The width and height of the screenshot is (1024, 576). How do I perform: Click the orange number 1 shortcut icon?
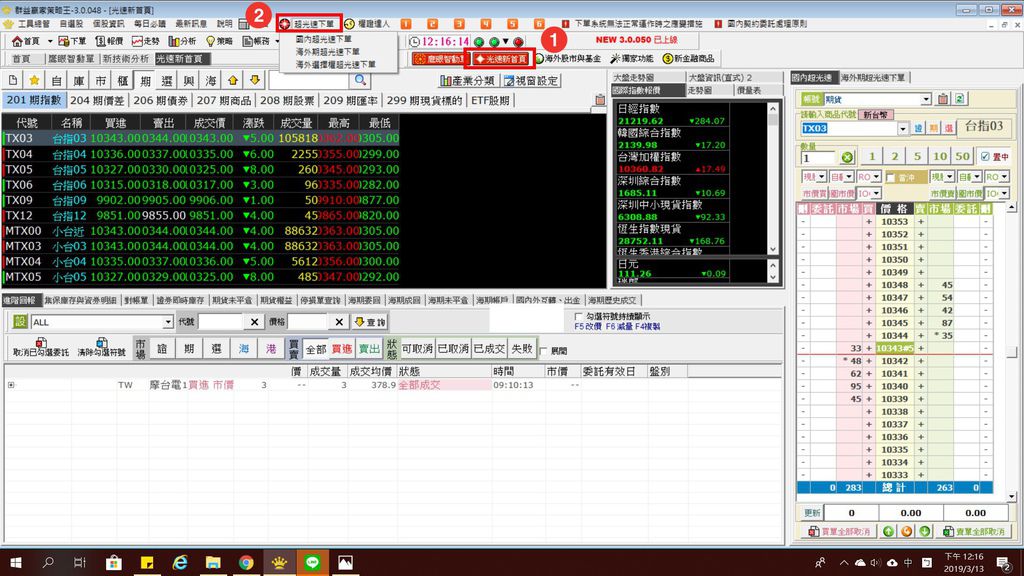point(406,24)
